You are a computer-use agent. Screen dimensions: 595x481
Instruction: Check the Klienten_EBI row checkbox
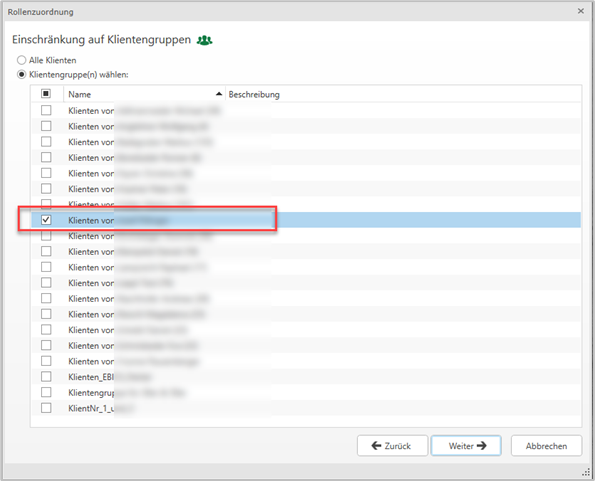coord(46,376)
